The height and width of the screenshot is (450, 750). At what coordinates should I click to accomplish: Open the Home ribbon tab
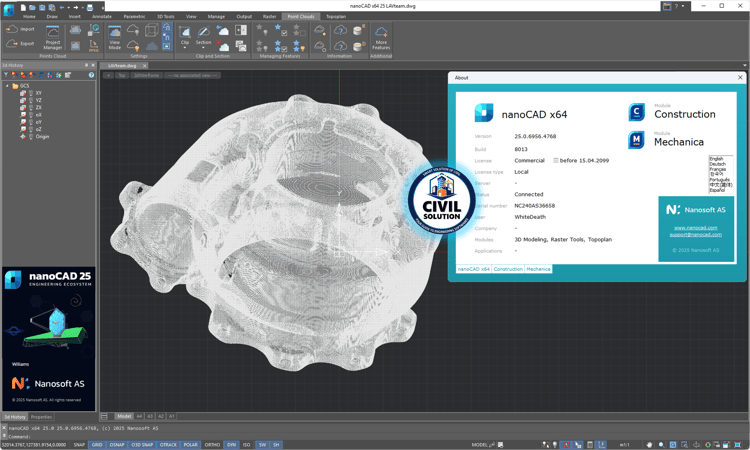29,17
